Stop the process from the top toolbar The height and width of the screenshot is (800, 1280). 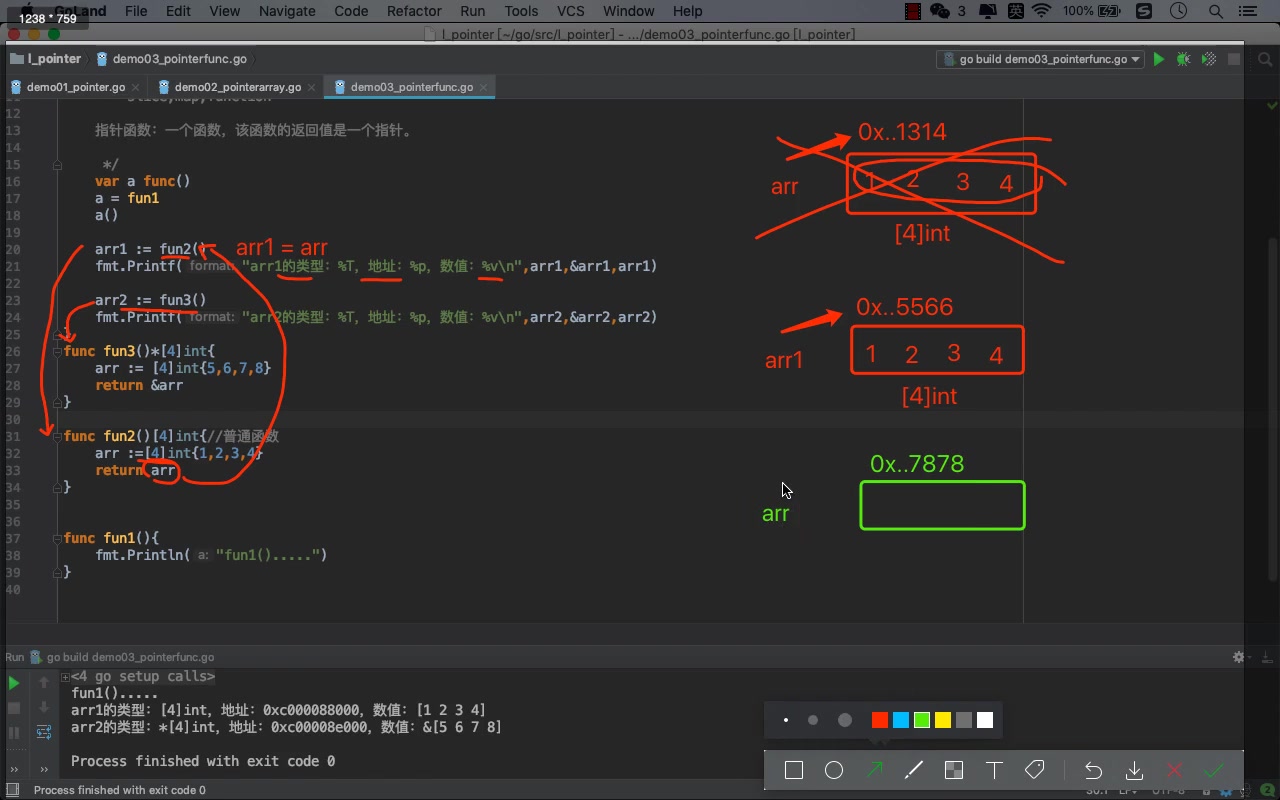[x=1234, y=59]
